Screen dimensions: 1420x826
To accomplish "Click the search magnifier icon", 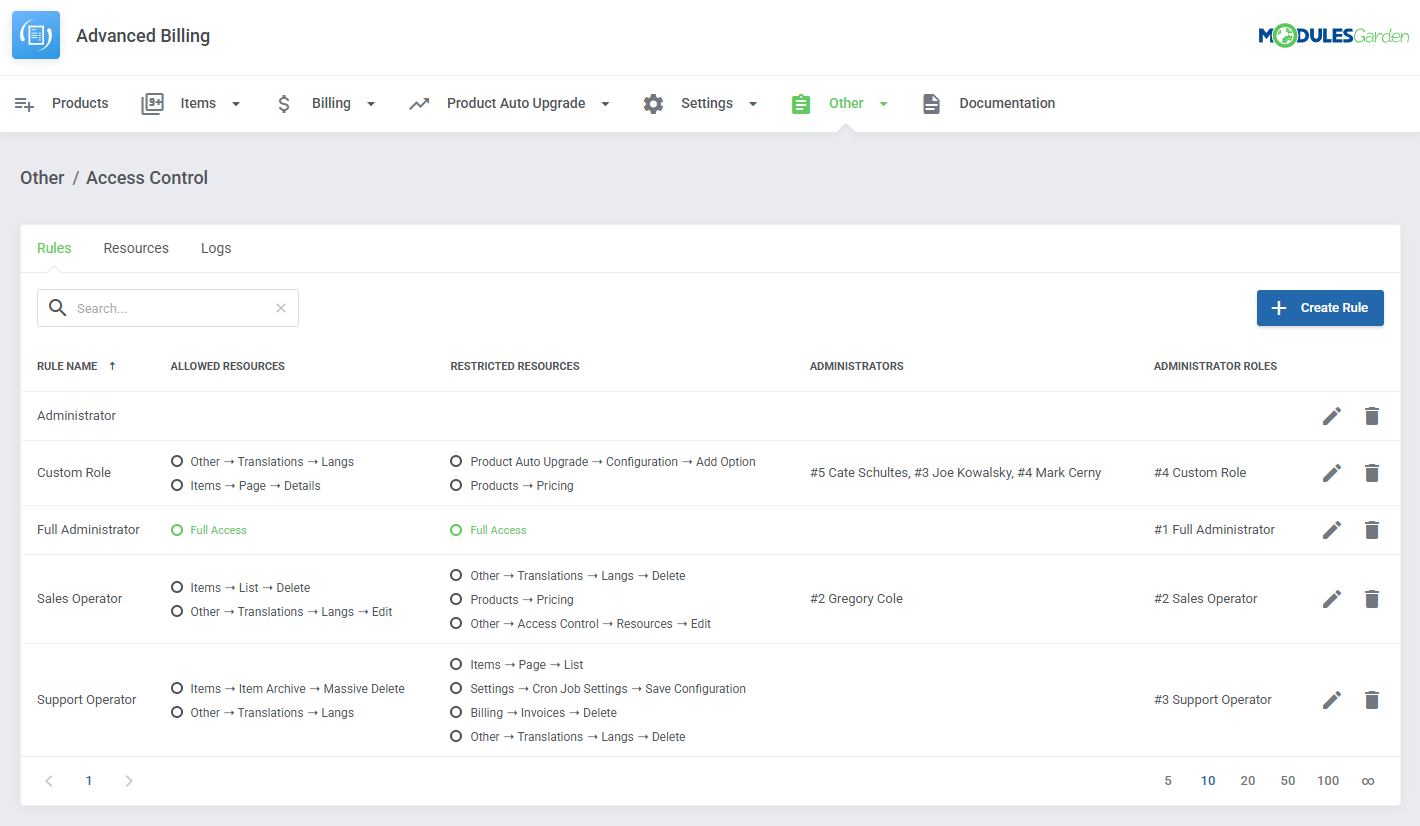I will point(57,307).
